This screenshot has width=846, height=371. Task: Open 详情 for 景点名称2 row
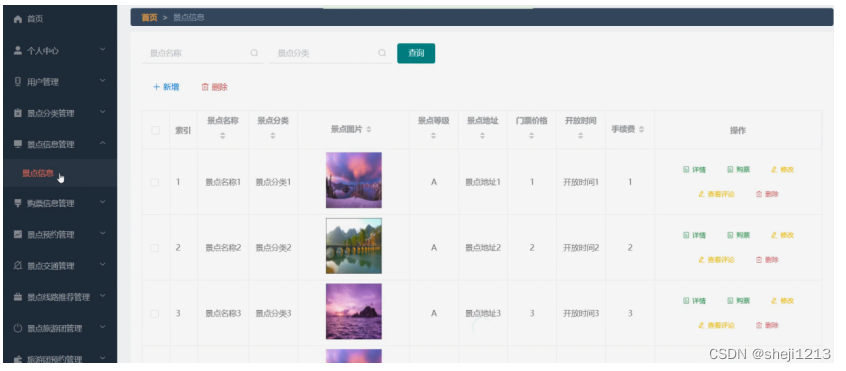click(694, 235)
